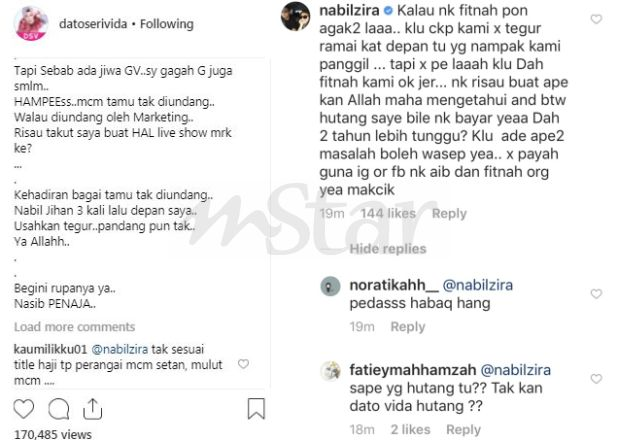The width and height of the screenshot is (620, 440).
Task: Open nabilzira's avatar photo
Action: coord(295,16)
